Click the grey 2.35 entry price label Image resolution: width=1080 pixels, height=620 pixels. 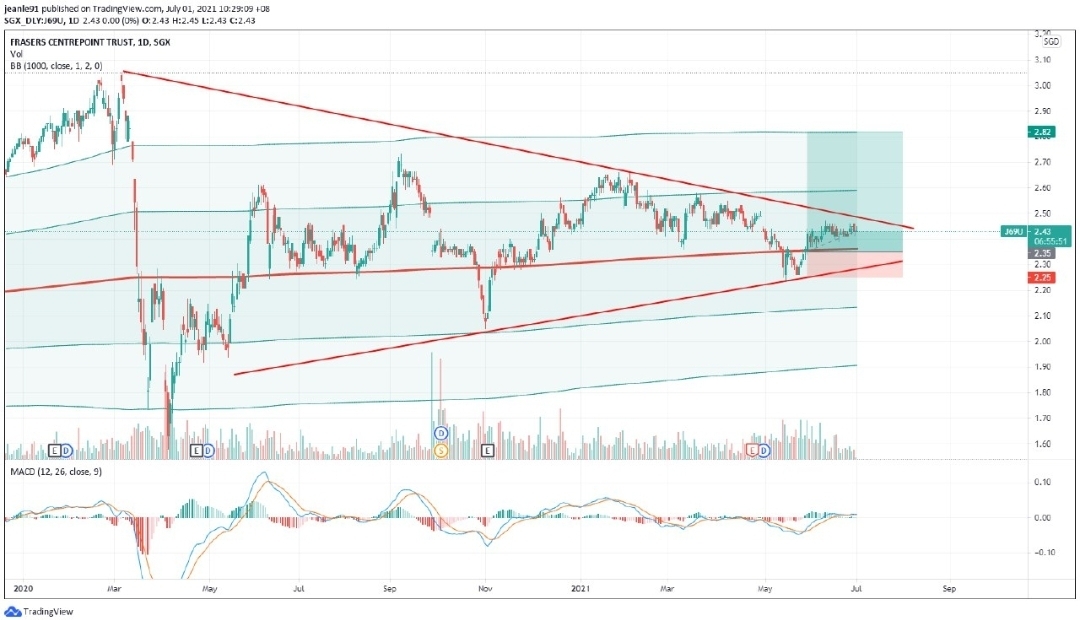1041,254
